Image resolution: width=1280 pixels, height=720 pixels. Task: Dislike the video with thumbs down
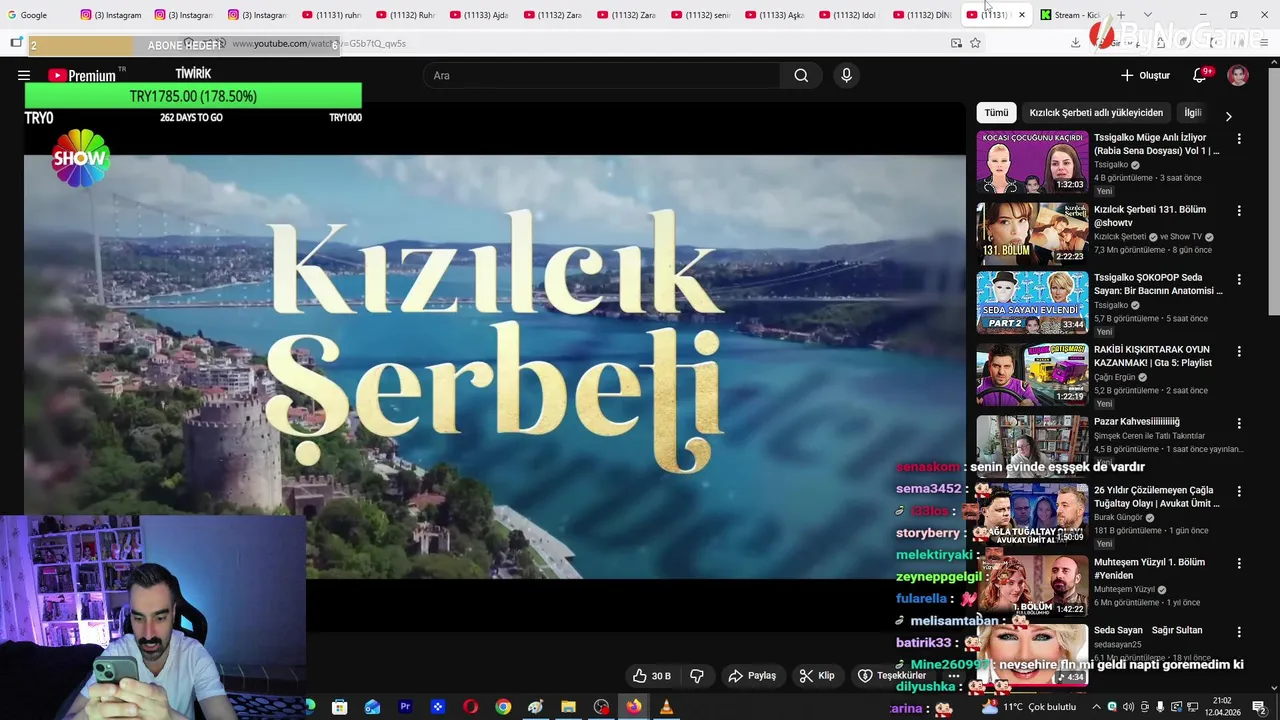(x=697, y=676)
